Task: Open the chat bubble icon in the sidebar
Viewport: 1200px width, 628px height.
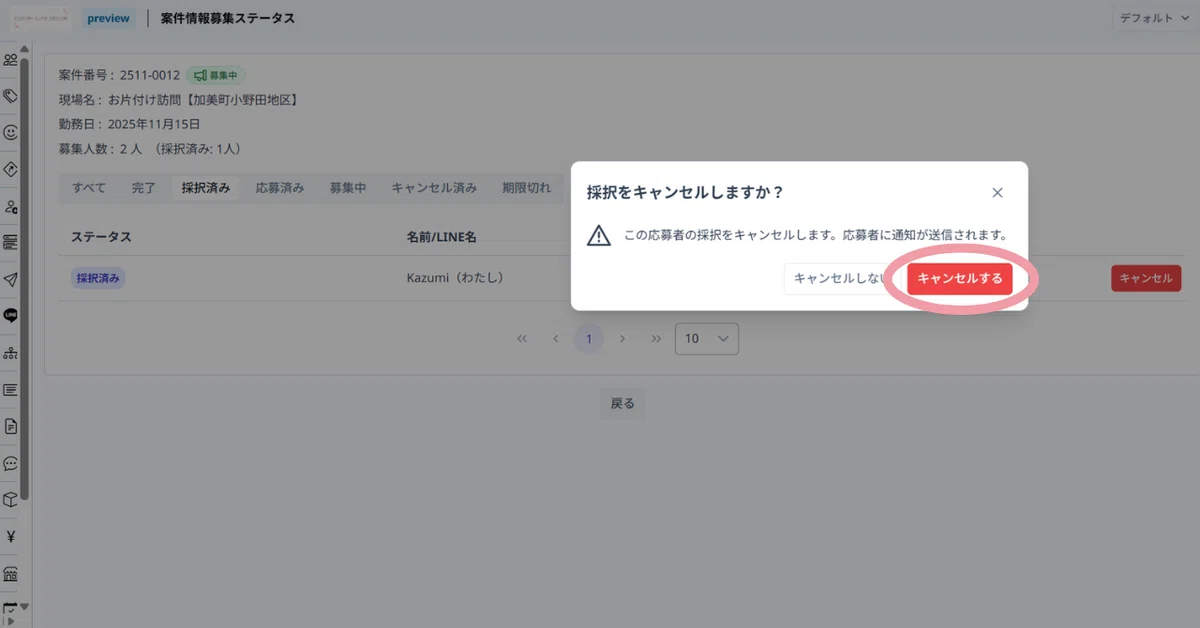Action: [x=11, y=463]
